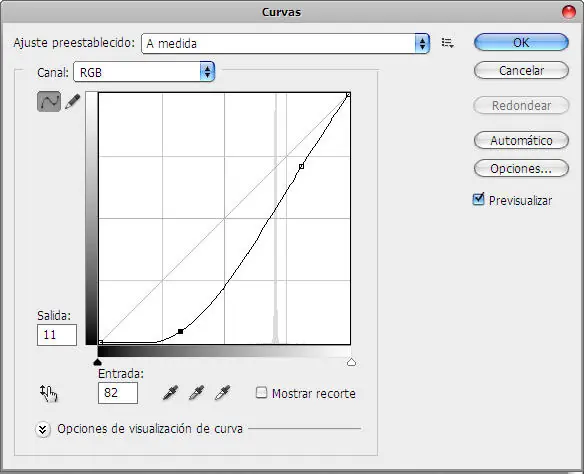Activate the on-image hand adjustment tool

click(49, 394)
